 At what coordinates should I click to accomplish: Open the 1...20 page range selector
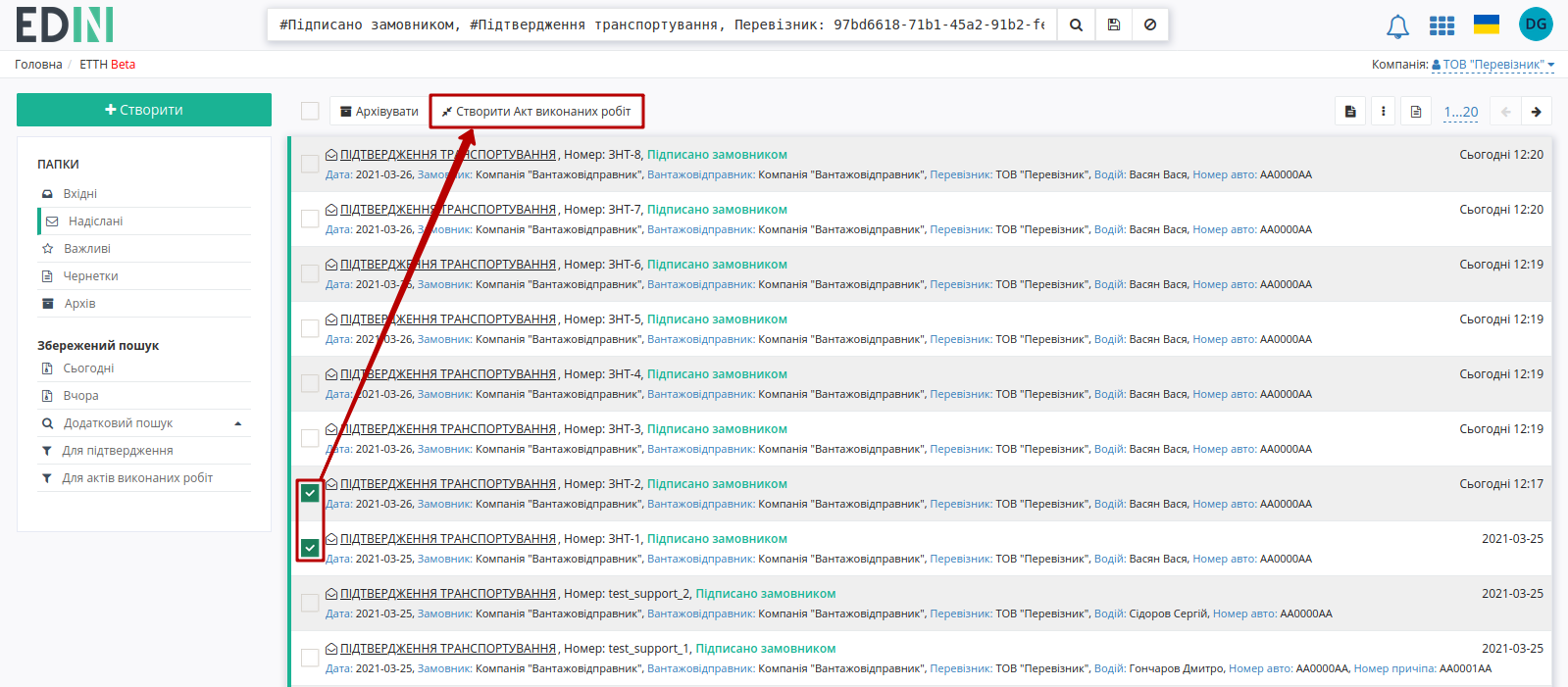pos(1461,112)
